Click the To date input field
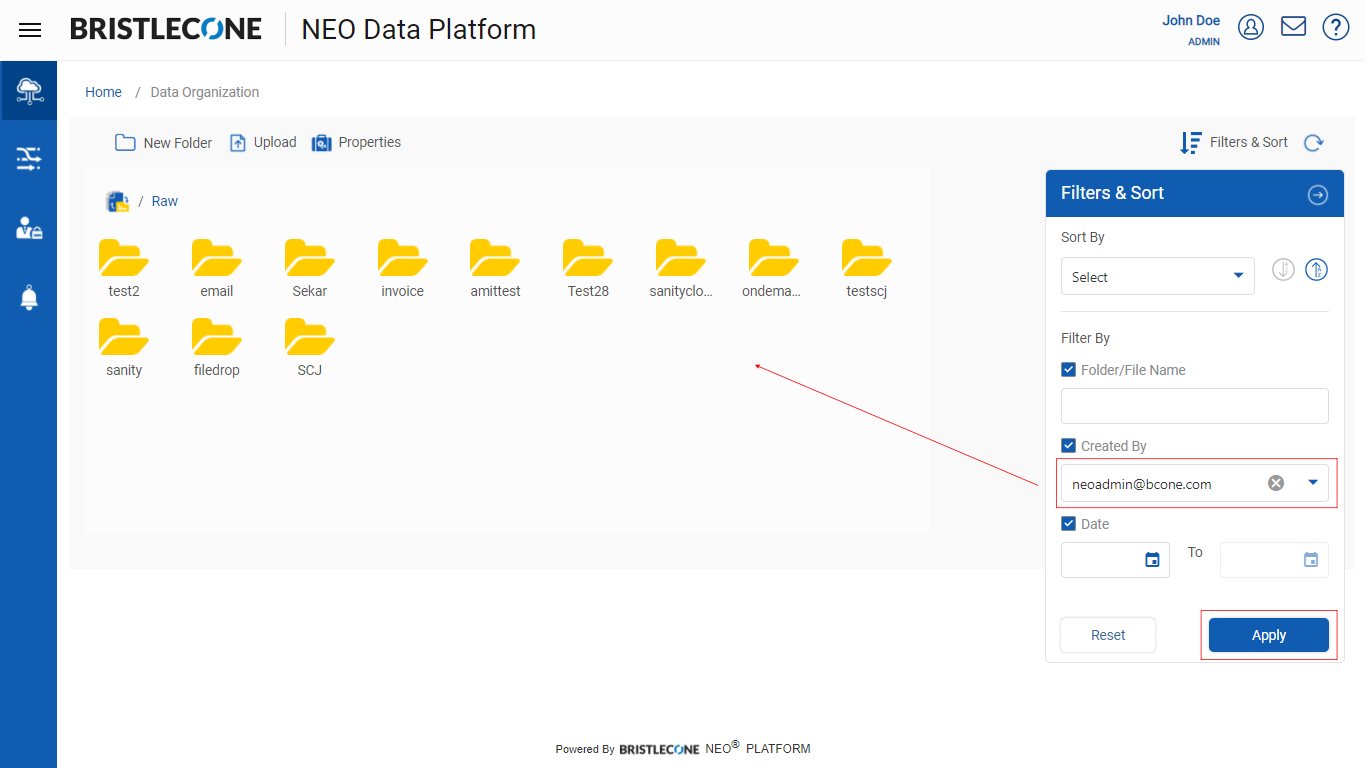Image resolution: width=1366 pixels, height=768 pixels. (1274, 560)
